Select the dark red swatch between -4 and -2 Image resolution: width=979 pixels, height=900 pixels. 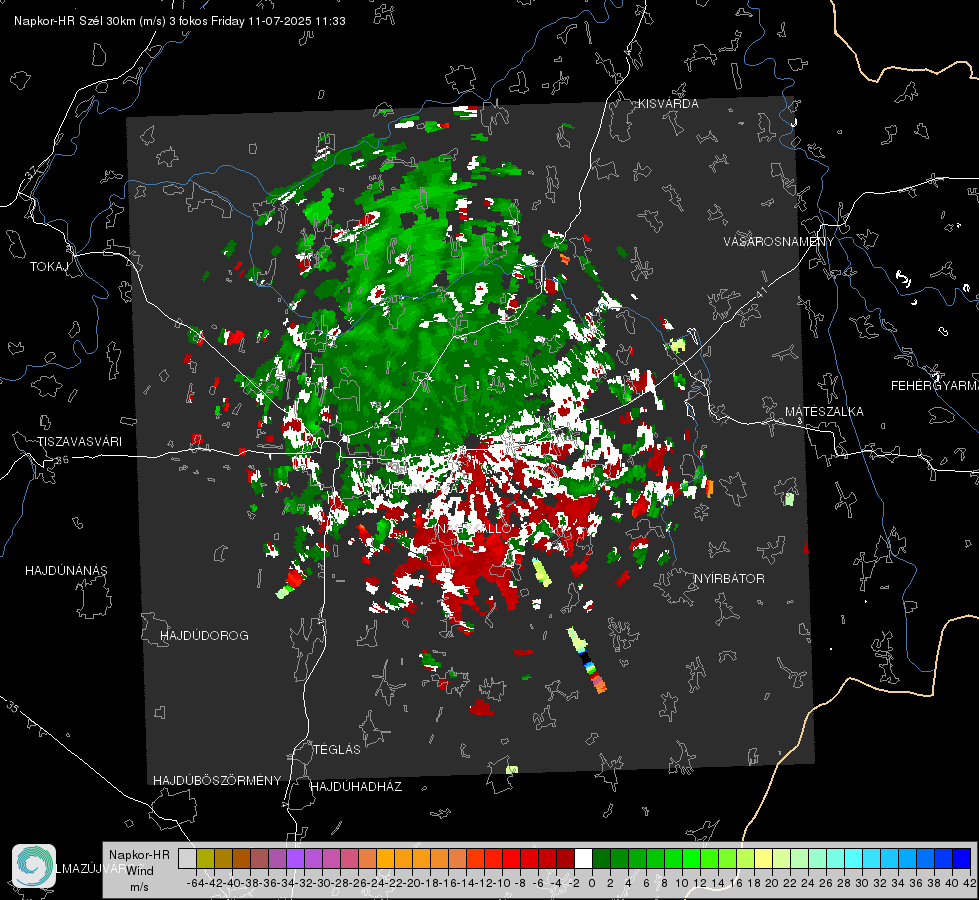(x=565, y=859)
